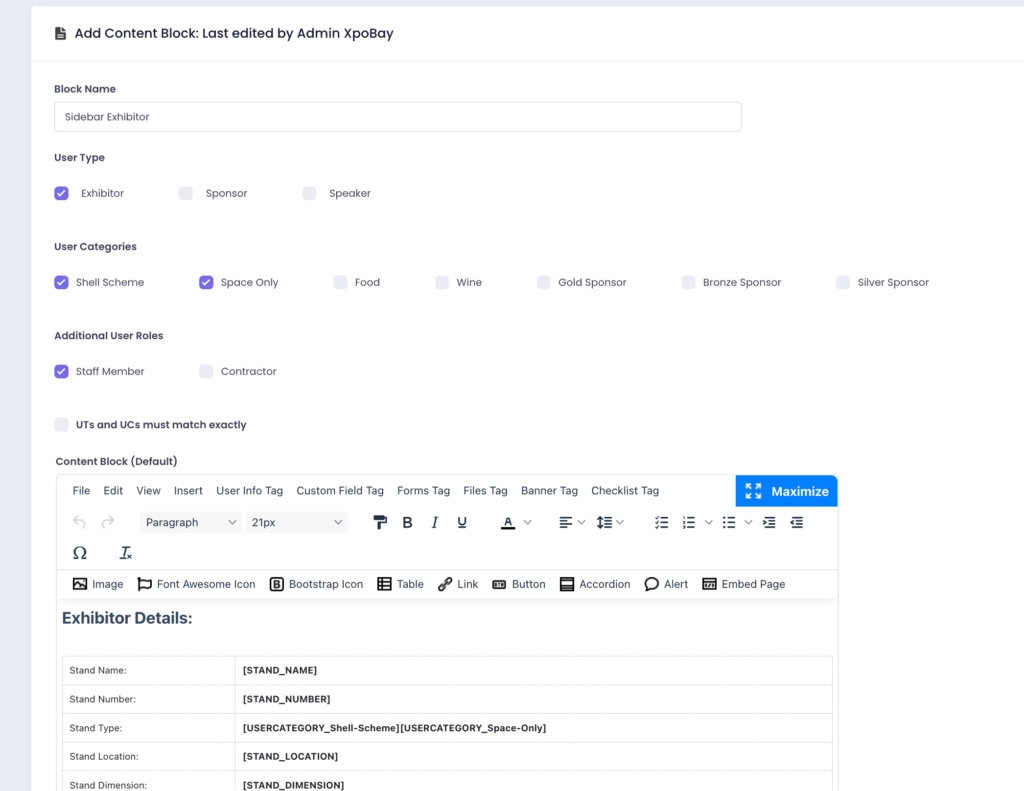1024x791 pixels.
Task: Open the text color picker arrow
Action: [x=528, y=522]
